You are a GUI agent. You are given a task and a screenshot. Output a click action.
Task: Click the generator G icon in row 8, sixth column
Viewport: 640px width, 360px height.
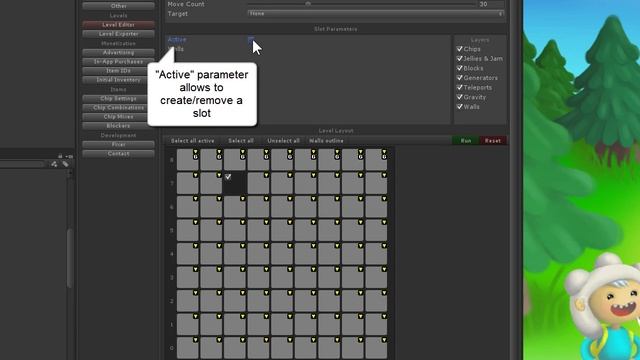(x=313, y=157)
